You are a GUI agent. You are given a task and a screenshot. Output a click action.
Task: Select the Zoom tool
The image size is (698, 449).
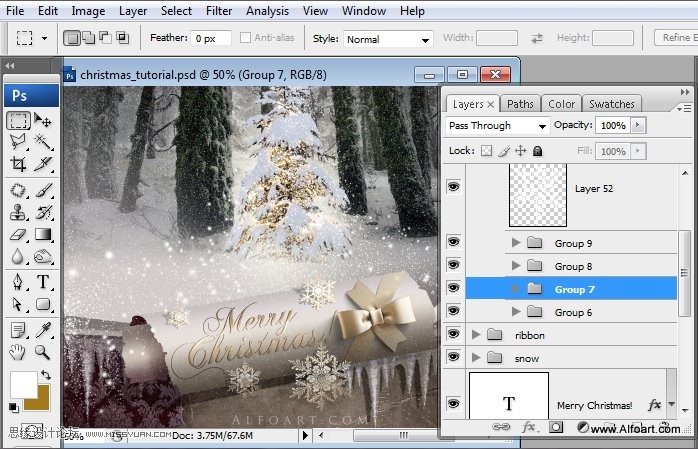coord(44,351)
